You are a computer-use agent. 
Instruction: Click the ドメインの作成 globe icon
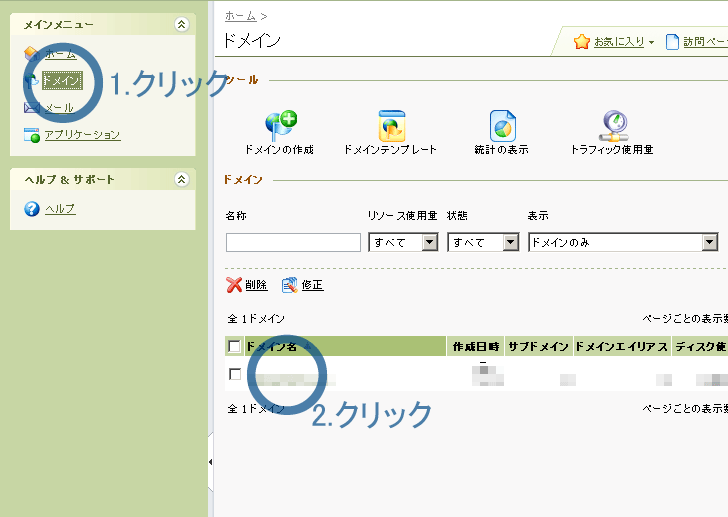pyautogui.click(x=281, y=125)
